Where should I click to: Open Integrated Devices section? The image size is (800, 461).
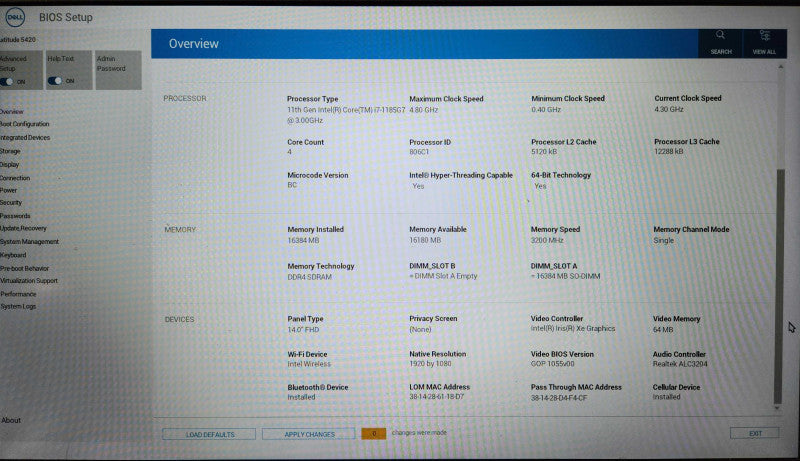pyautogui.click(x=25, y=138)
